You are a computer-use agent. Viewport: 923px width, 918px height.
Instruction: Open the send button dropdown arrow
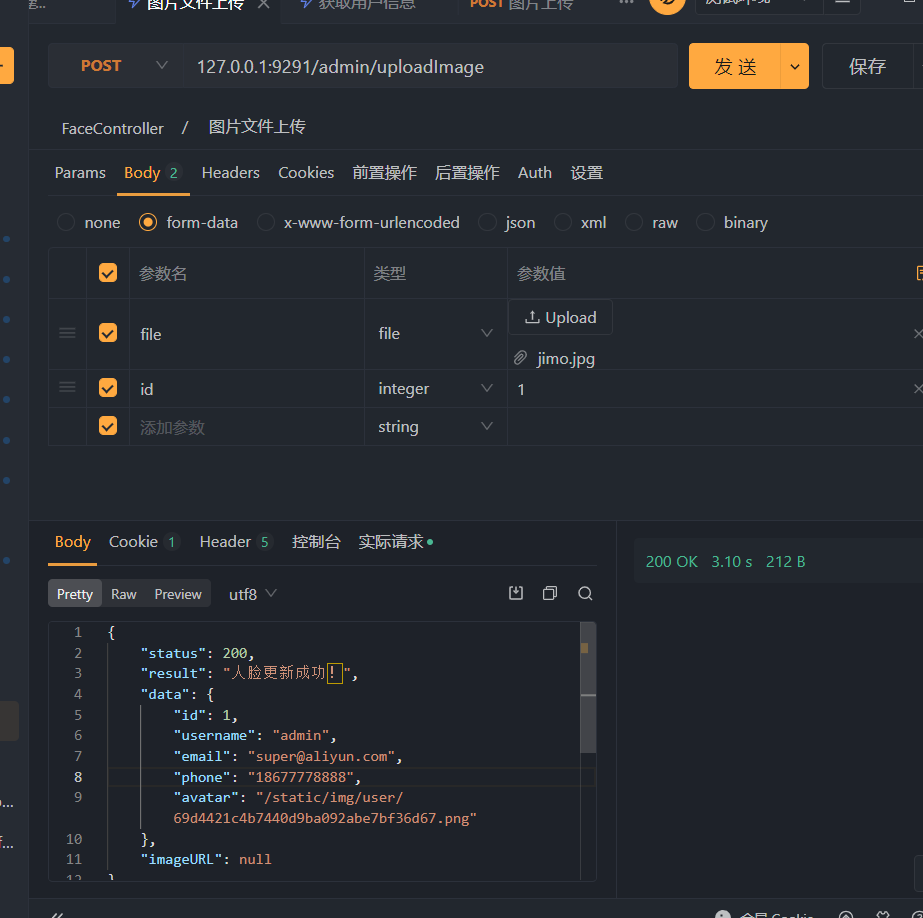coord(795,66)
